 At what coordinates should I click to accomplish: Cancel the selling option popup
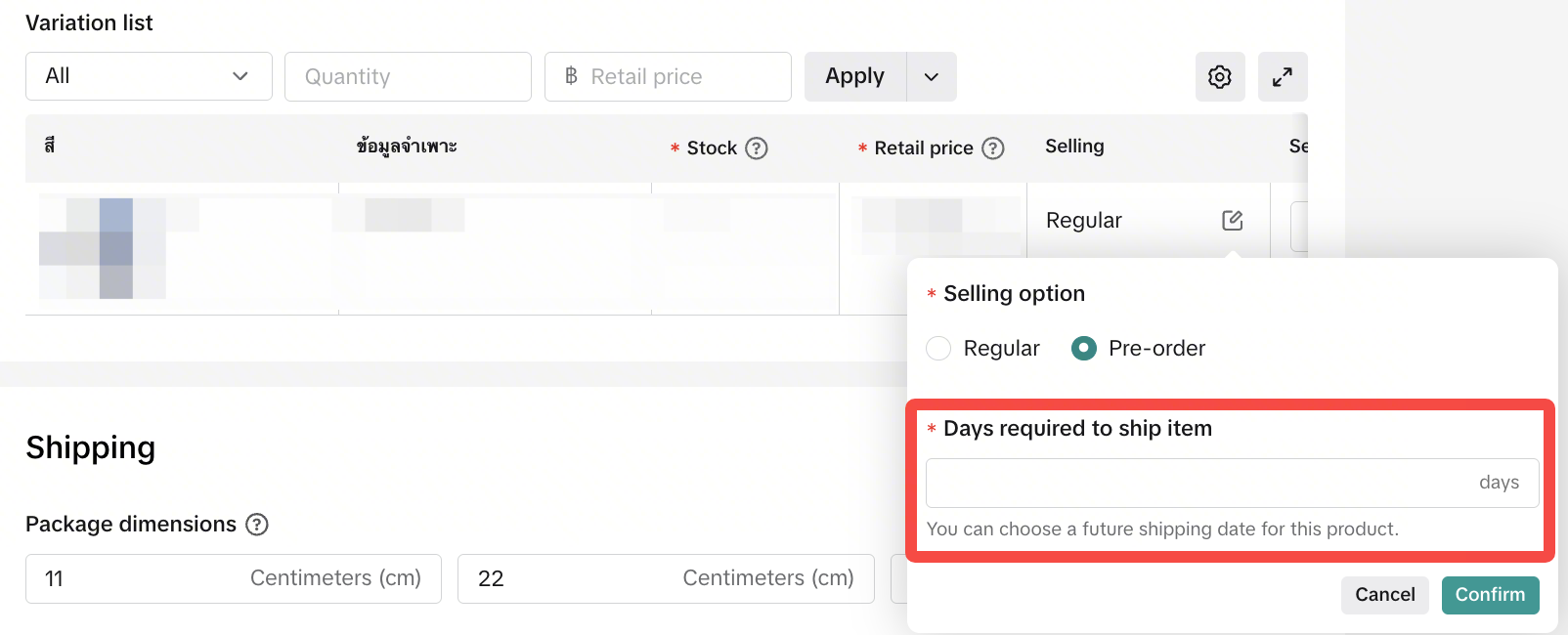1385,595
